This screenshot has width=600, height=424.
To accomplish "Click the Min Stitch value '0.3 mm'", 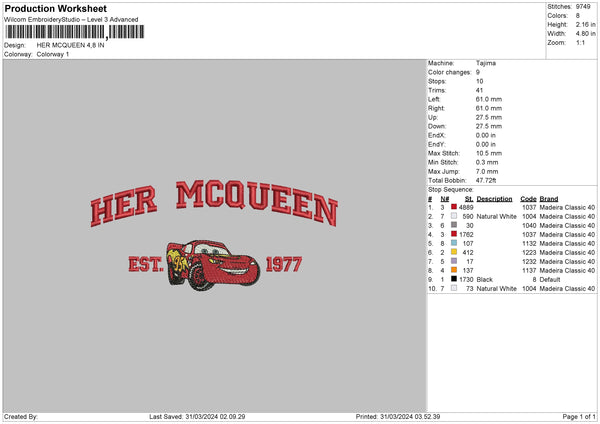I will point(487,162).
